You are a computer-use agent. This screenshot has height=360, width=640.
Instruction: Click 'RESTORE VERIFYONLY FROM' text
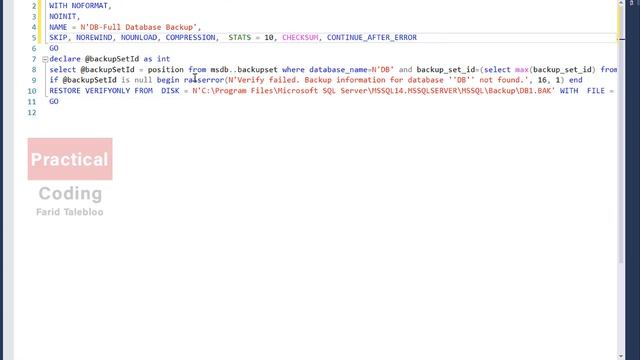pos(101,91)
